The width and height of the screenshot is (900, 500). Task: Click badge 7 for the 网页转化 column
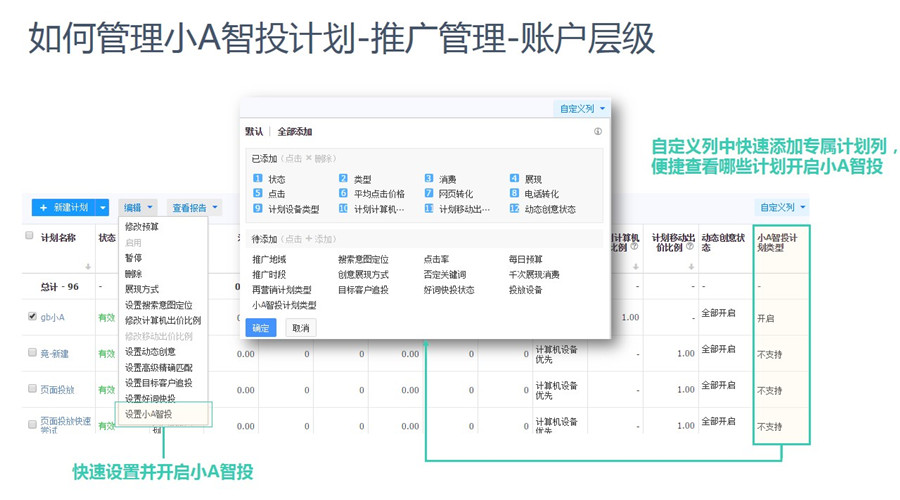(429, 193)
